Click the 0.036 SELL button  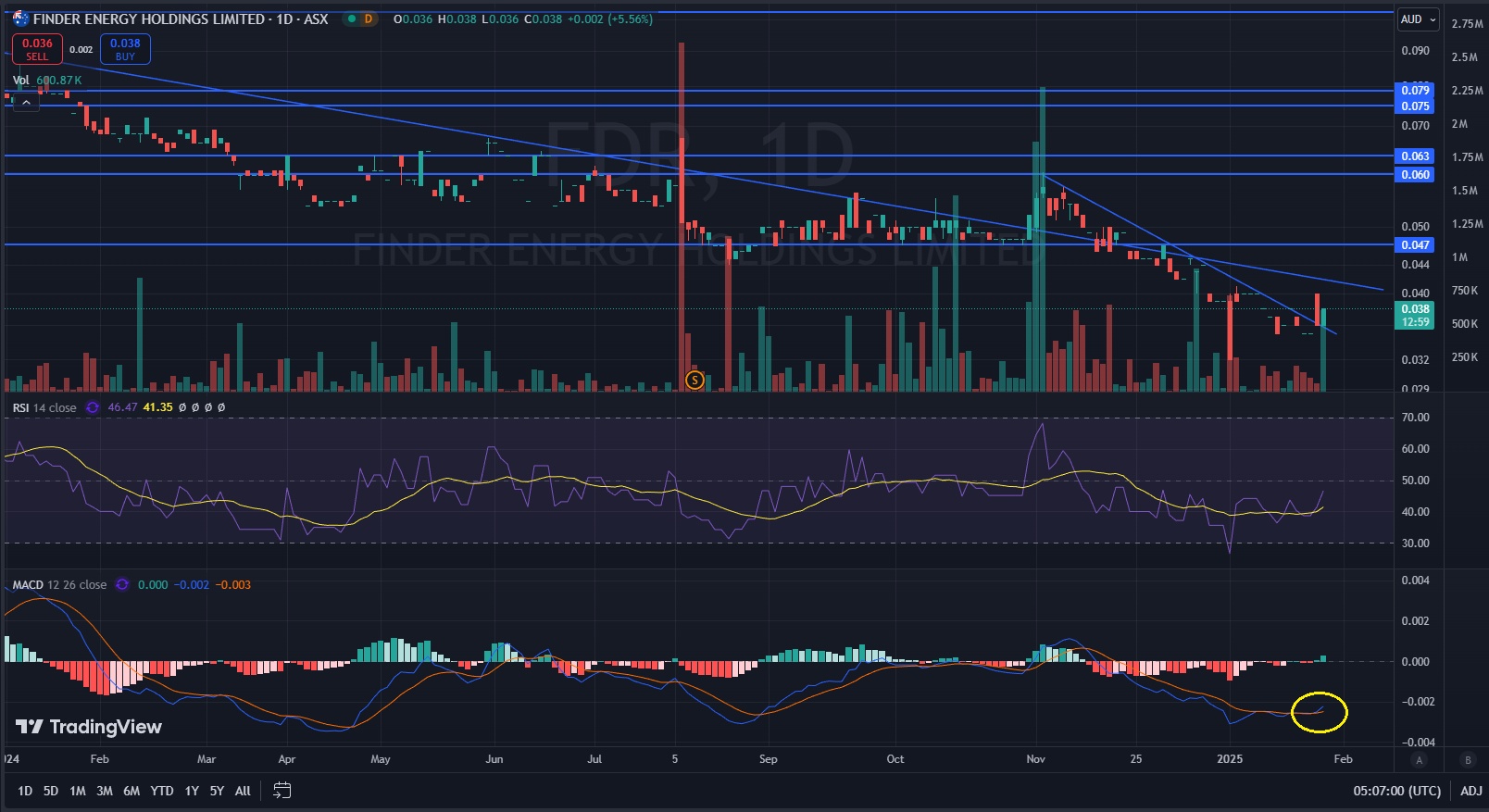coord(37,49)
